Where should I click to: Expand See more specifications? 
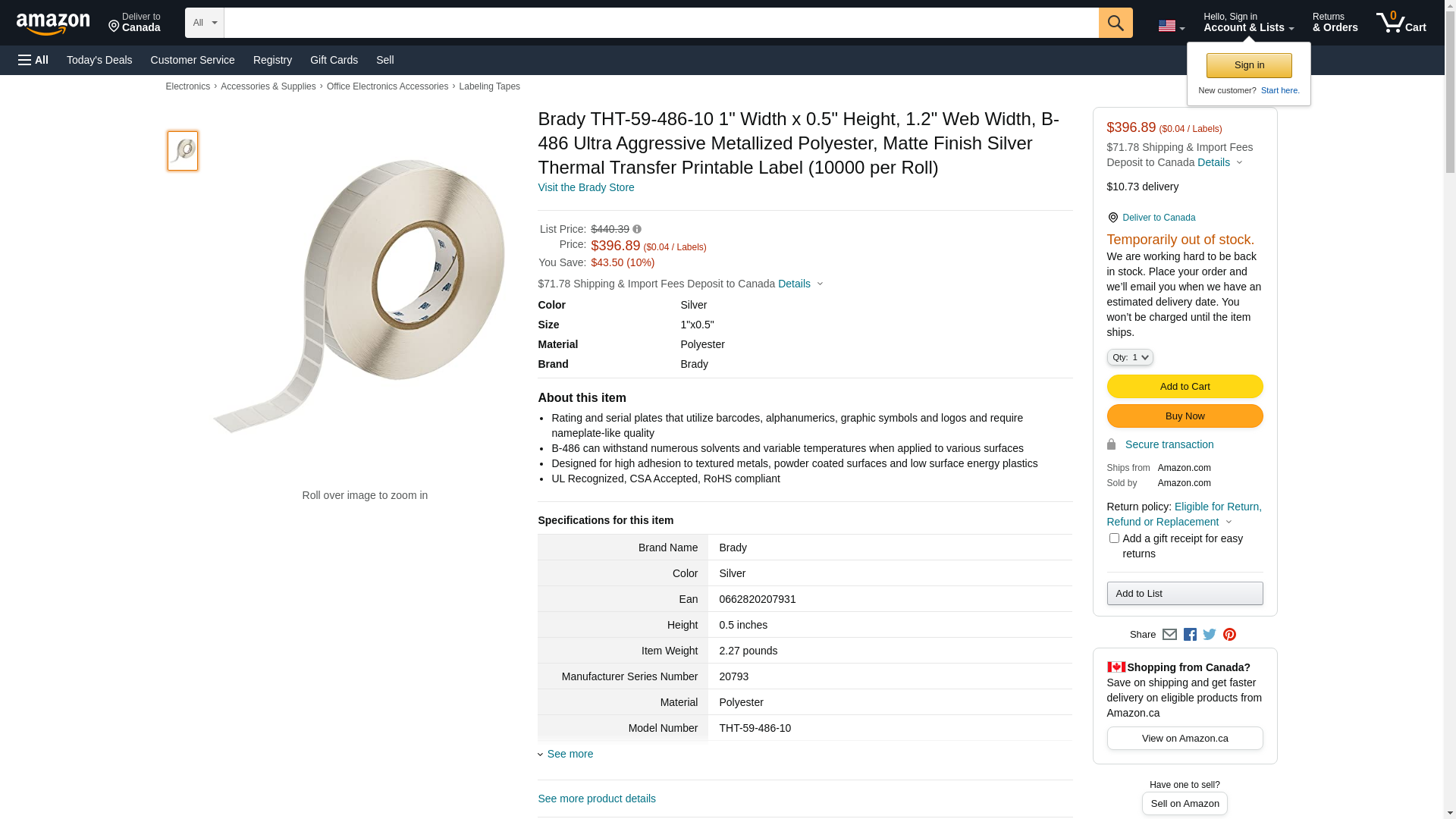tap(570, 754)
